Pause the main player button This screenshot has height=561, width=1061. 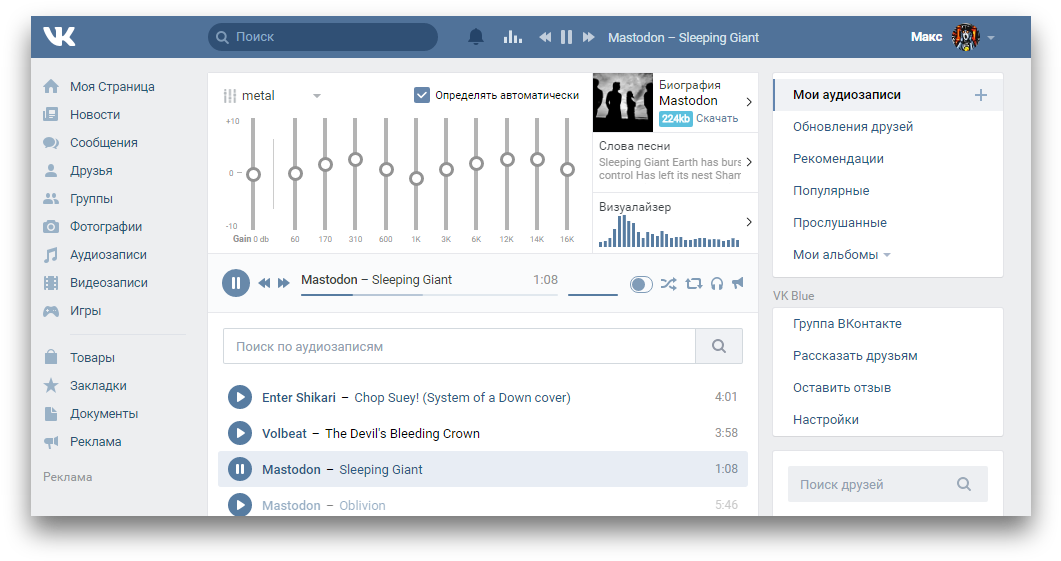pos(235,283)
